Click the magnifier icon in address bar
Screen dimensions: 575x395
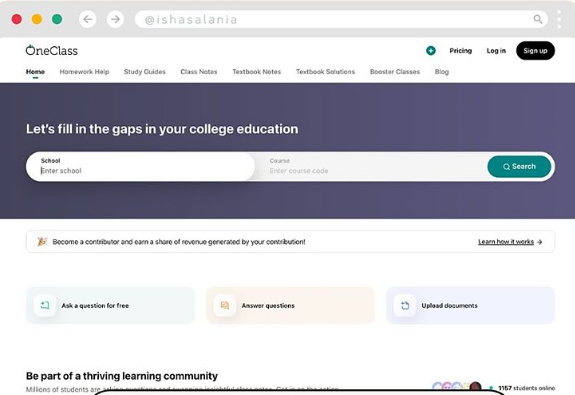pos(538,19)
